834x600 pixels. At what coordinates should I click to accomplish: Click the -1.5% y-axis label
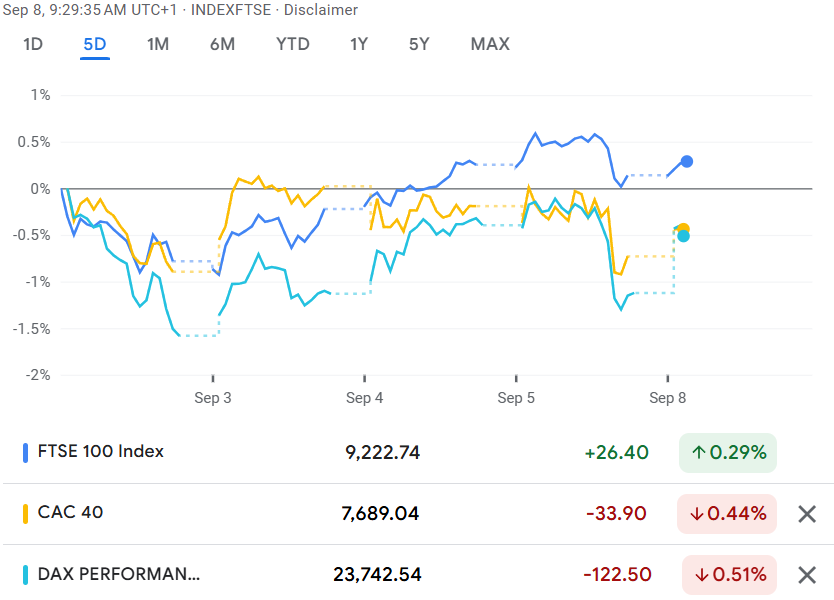(31, 329)
